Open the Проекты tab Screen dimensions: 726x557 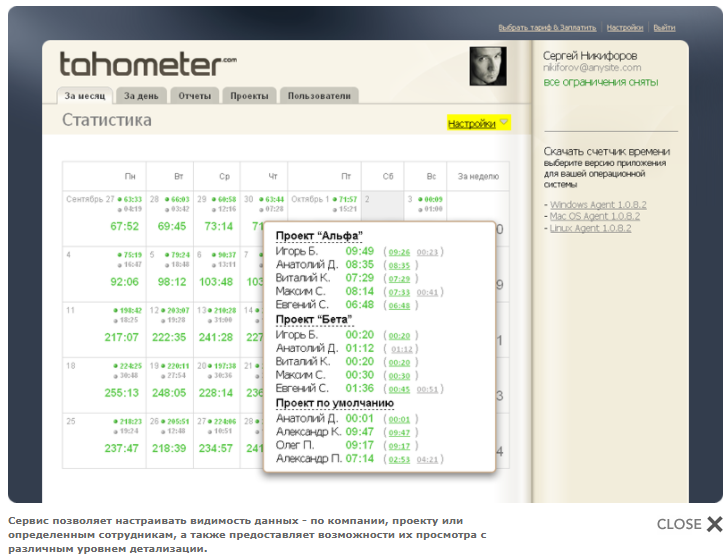tap(249, 96)
